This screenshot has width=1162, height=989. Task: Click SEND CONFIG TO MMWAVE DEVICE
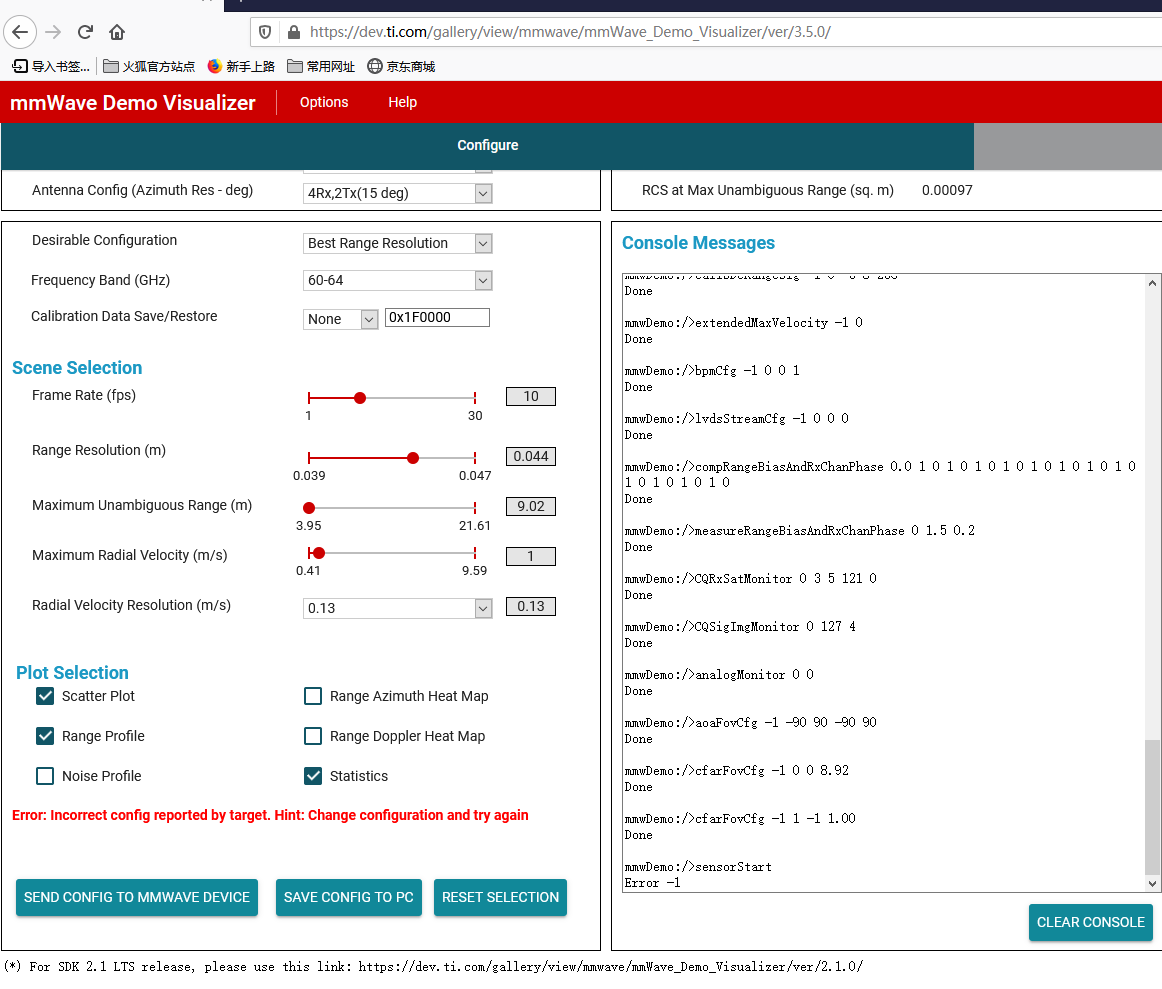(x=136, y=897)
